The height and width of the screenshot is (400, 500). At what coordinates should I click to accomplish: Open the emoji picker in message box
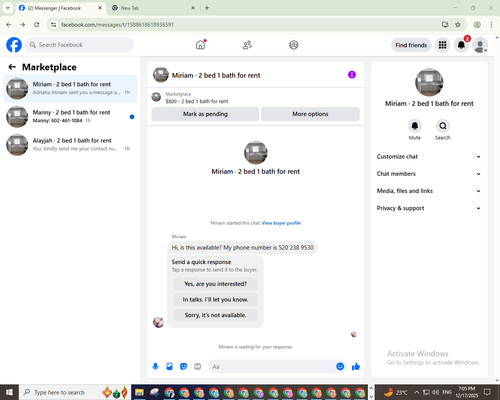(340, 367)
